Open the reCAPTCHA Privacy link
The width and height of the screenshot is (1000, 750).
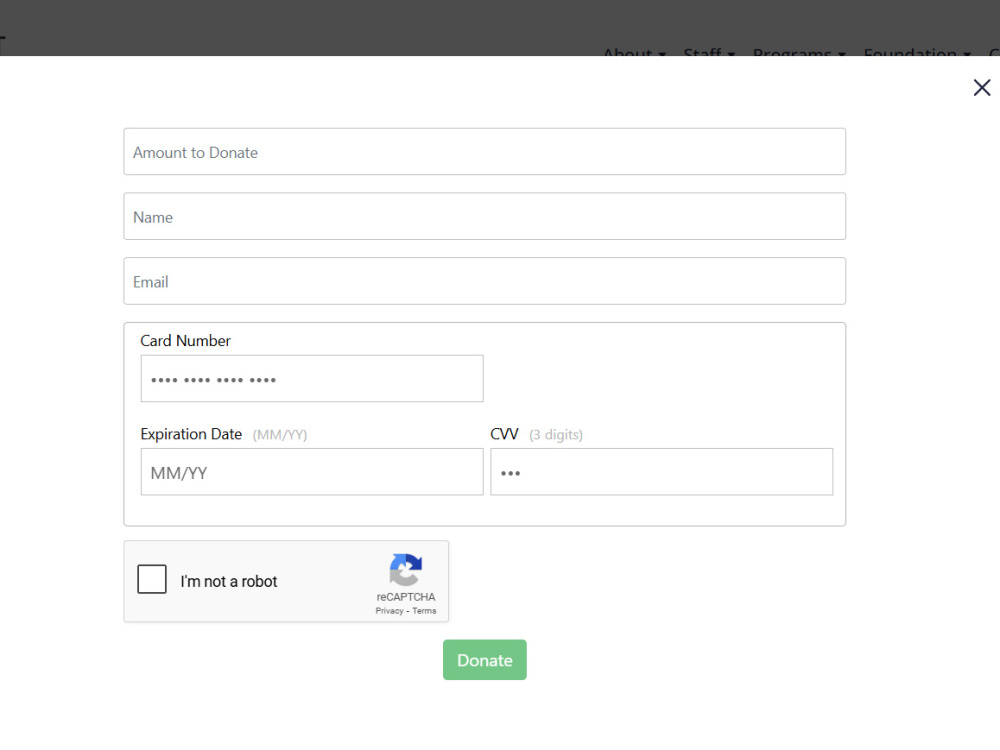(389, 611)
